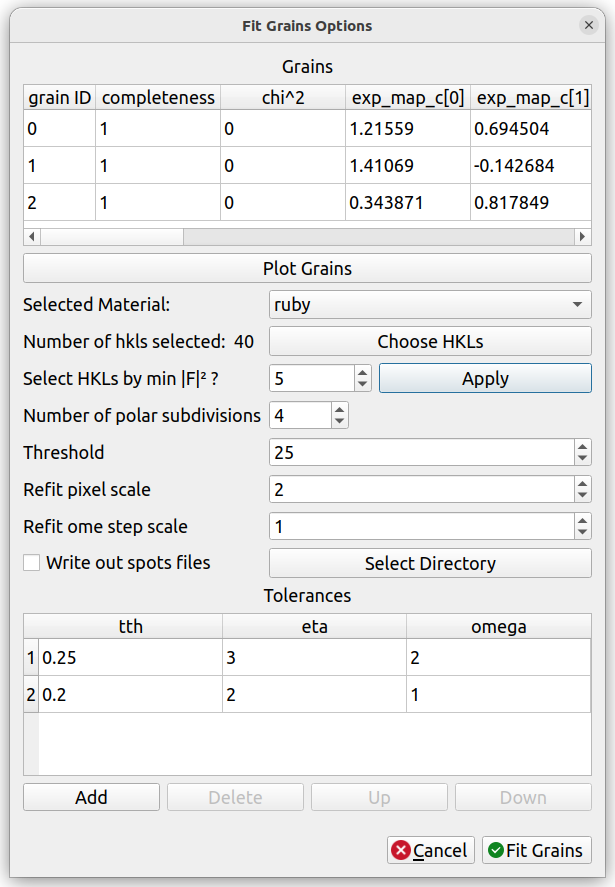Increase the Refit pixel scale value
The height and width of the screenshot is (887, 615).
(583, 483)
